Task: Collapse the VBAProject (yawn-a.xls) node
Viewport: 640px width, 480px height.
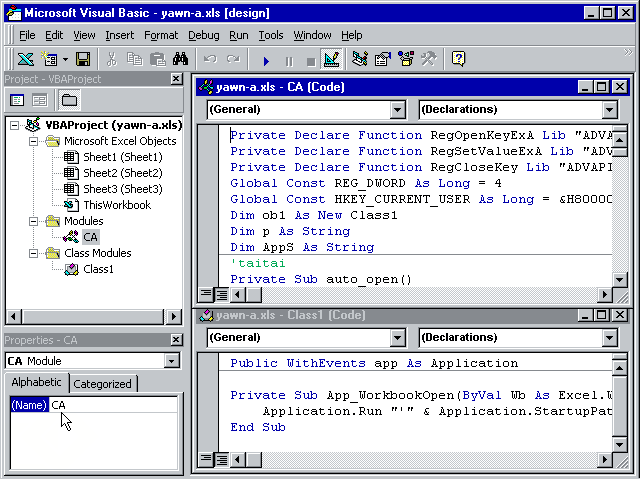Action: 14,125
